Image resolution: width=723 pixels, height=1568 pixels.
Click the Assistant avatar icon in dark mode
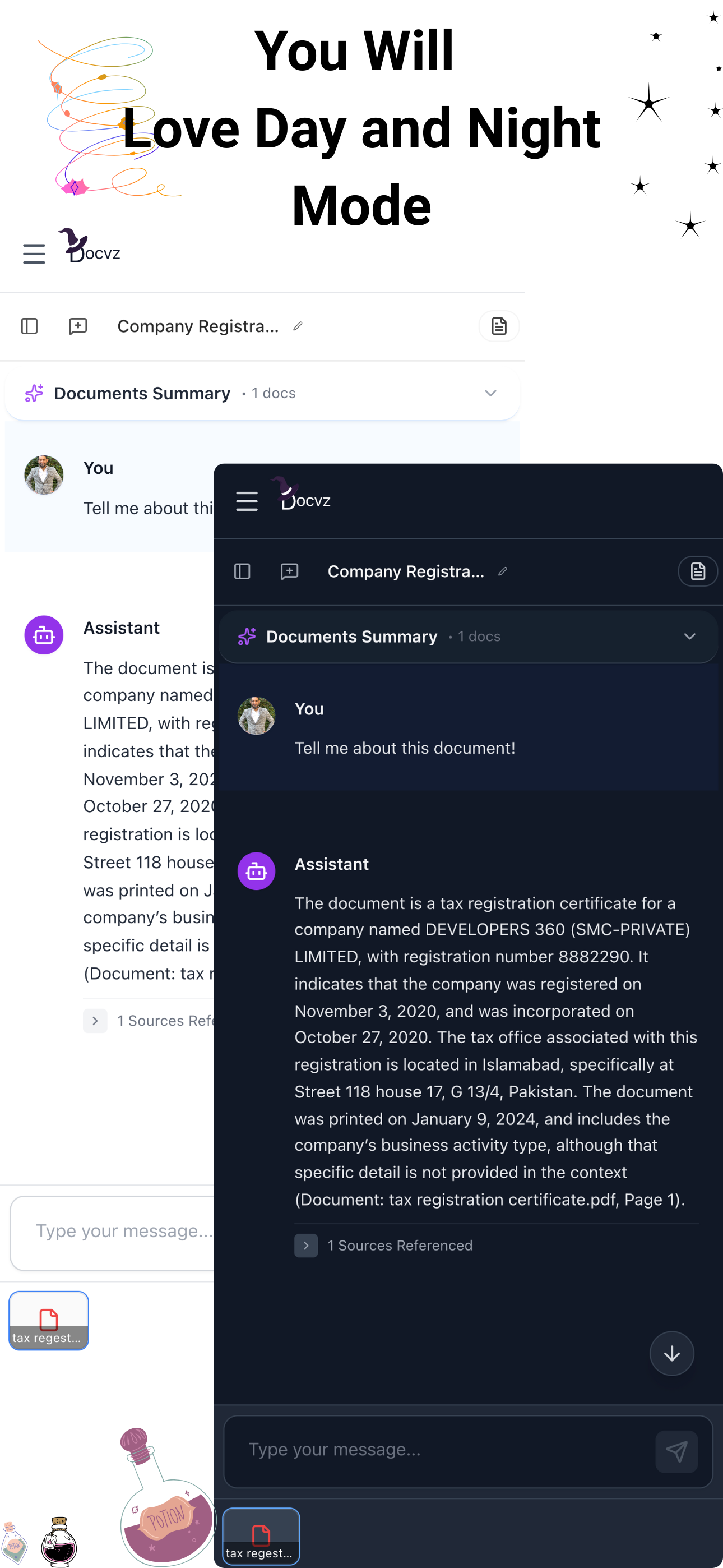click(256, 871)
